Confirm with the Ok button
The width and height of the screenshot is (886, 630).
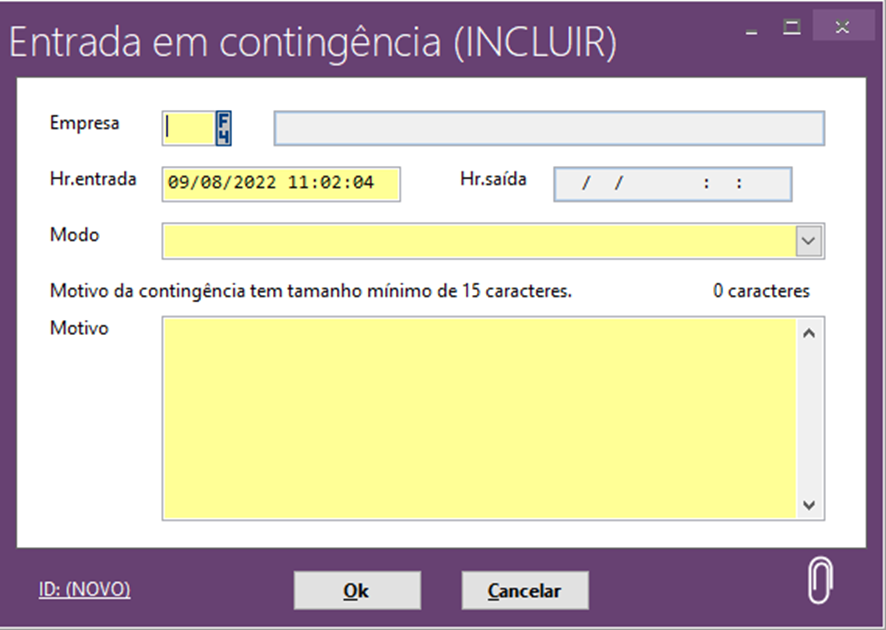click(x=356, y=590)
